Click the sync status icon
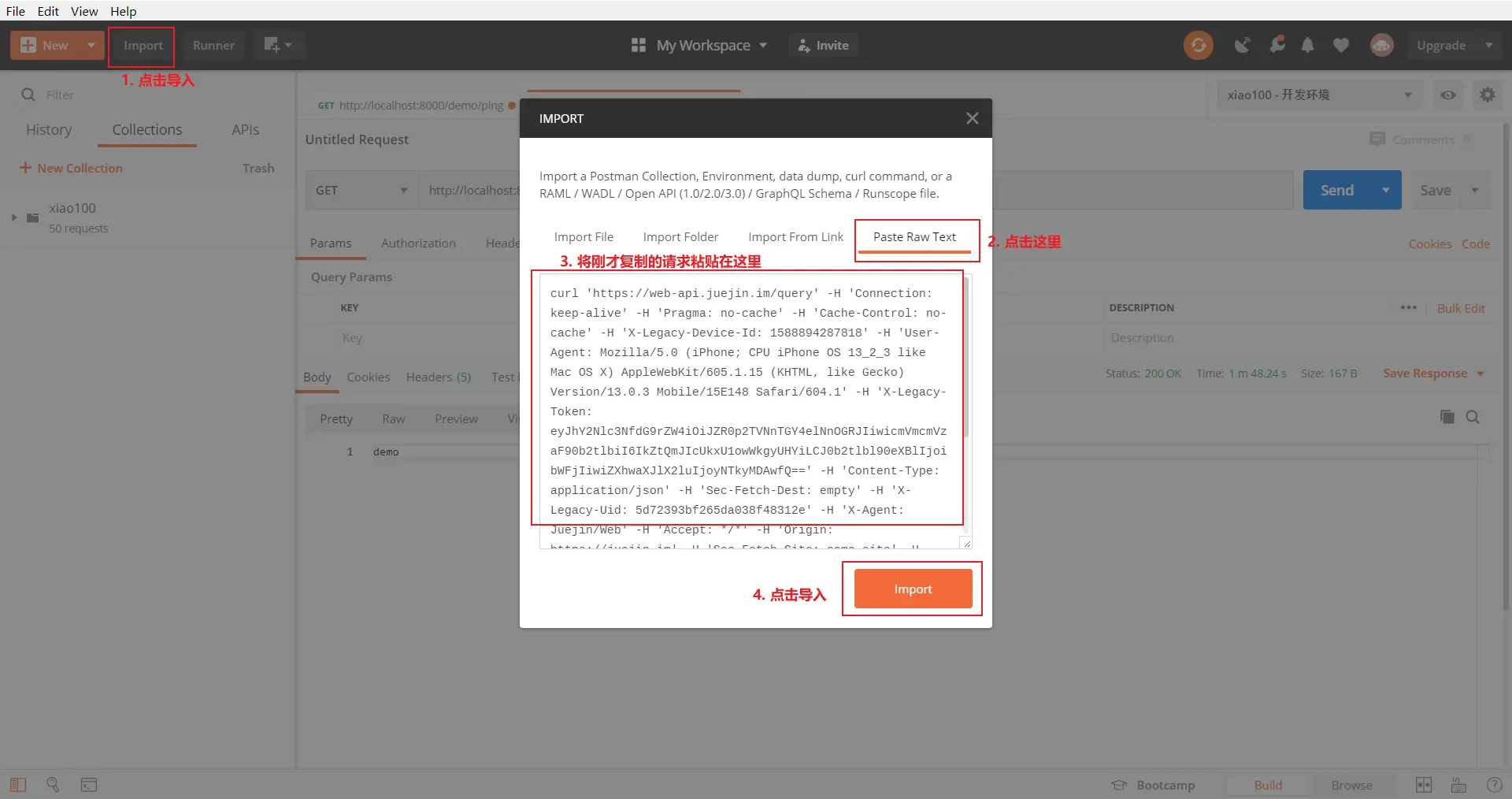 (x=1198, y=46)
